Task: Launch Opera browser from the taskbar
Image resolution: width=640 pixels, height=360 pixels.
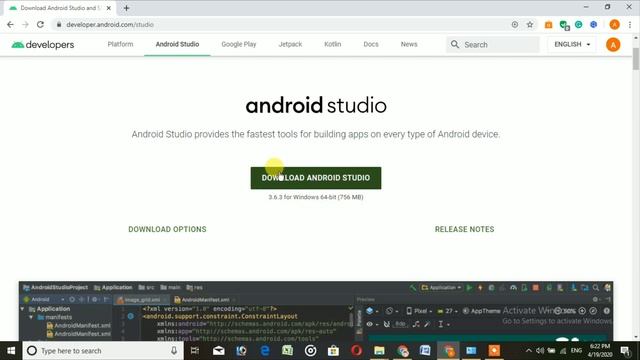Action: tap(356, 351)
